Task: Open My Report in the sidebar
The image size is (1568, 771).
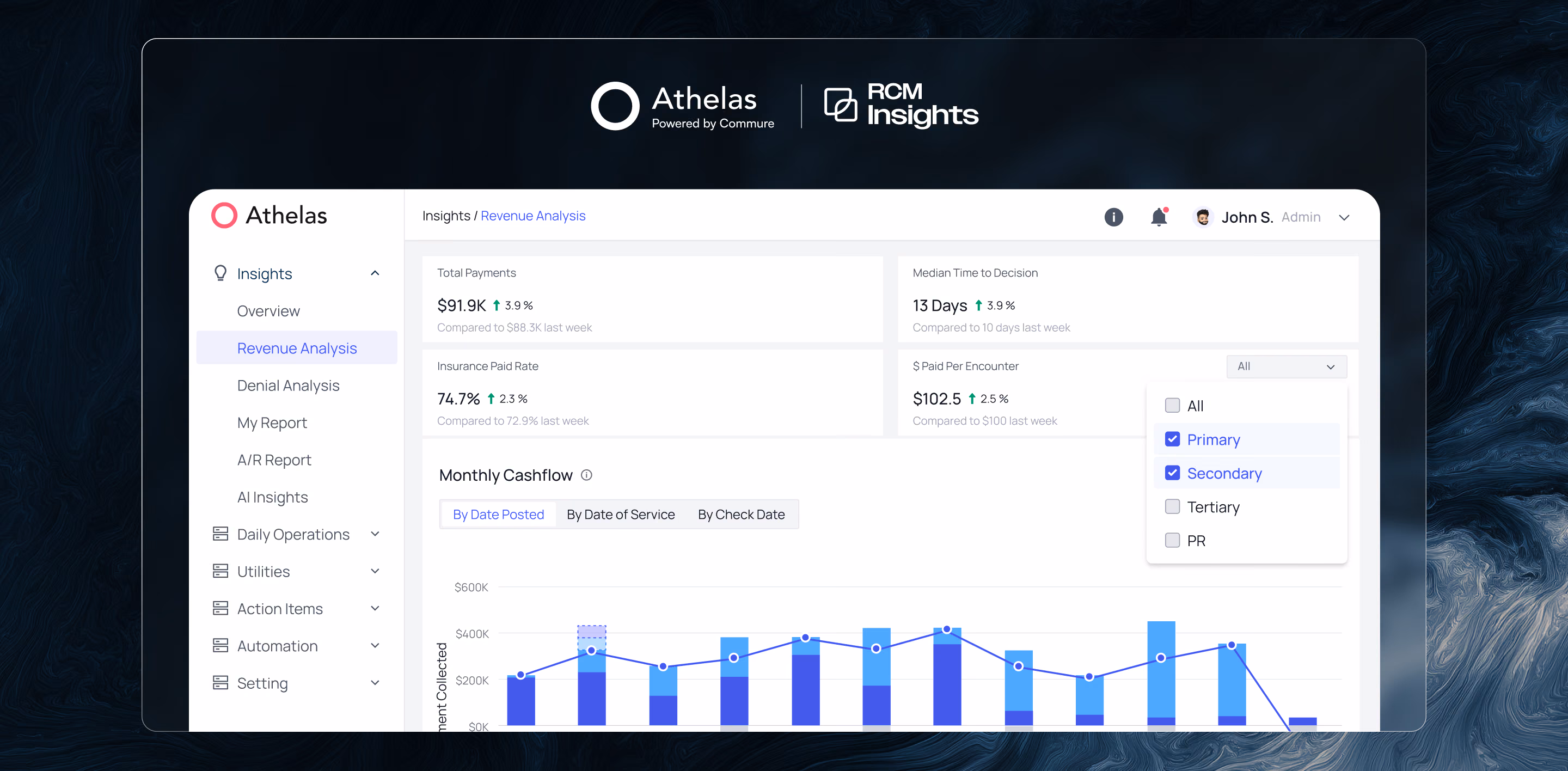Action: [x=272, y=423]
